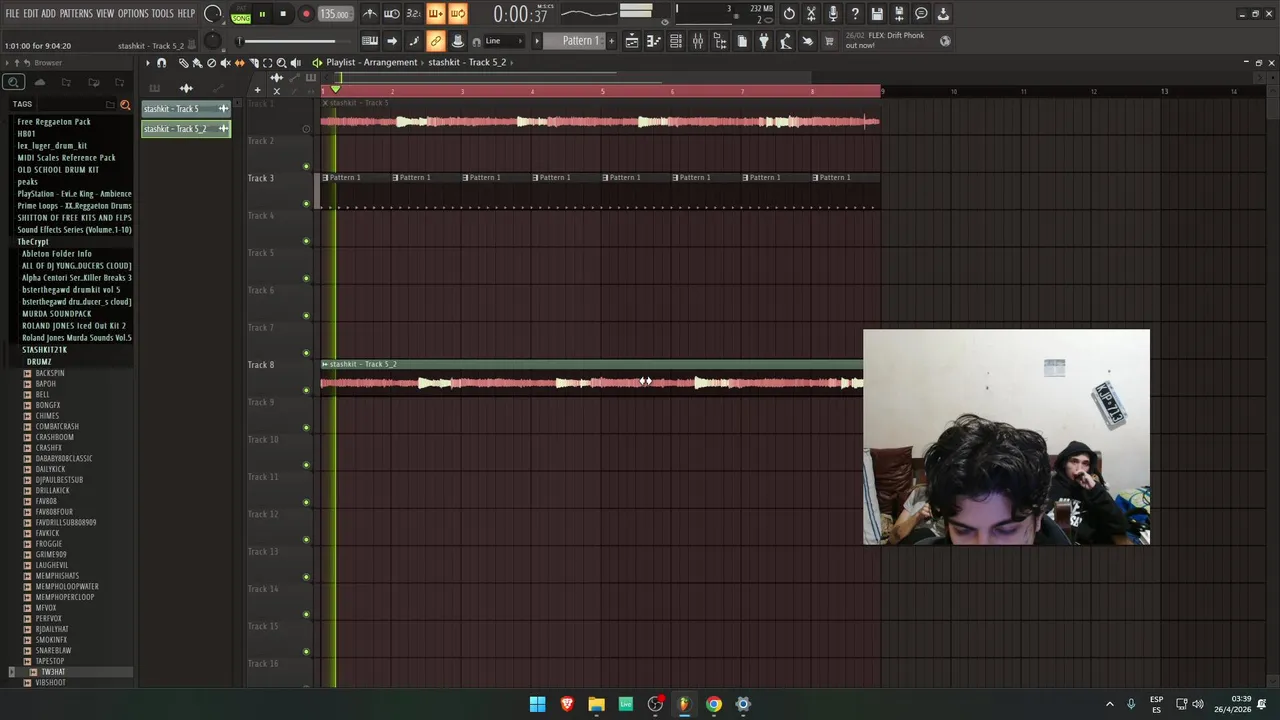
Task: Open the PATTERNS menu
Action: (76, 14)
